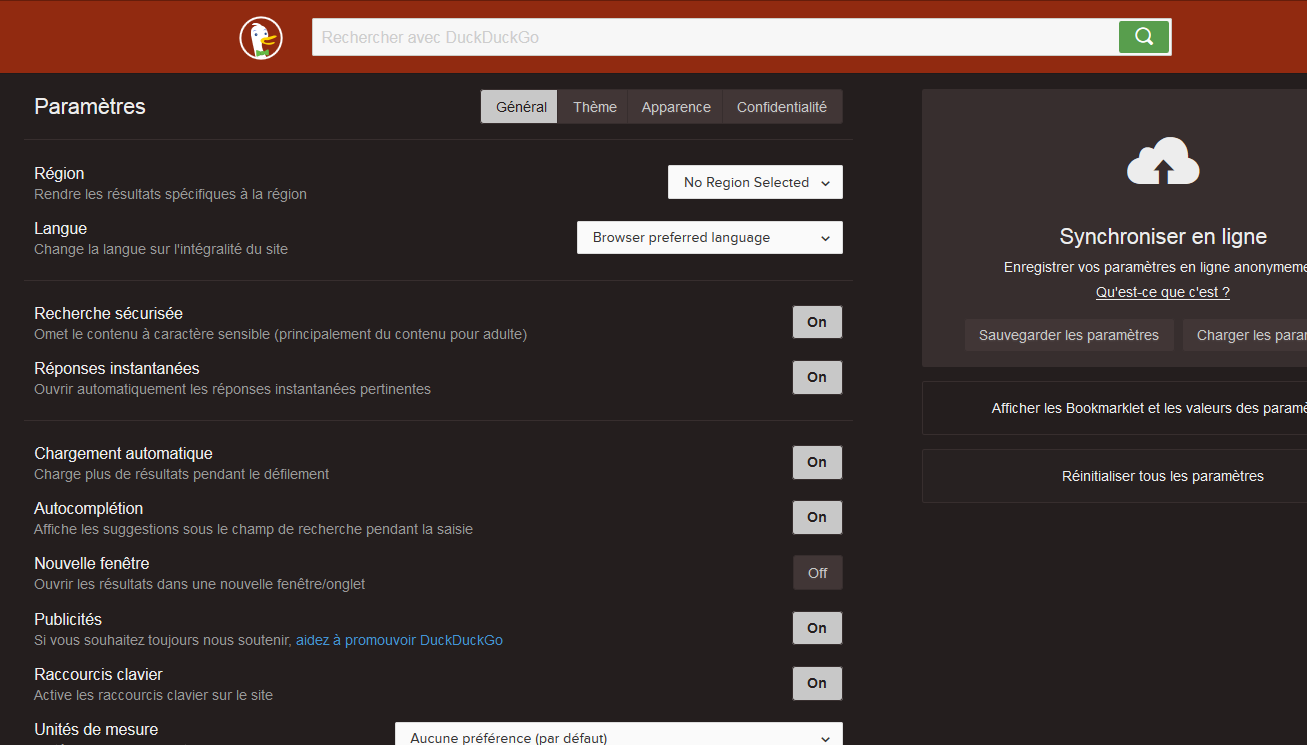Click inside the DuckDuckGo search field
Image resolution: width=1307 pixels, height=745 pixels.
(x=700, y=36)
